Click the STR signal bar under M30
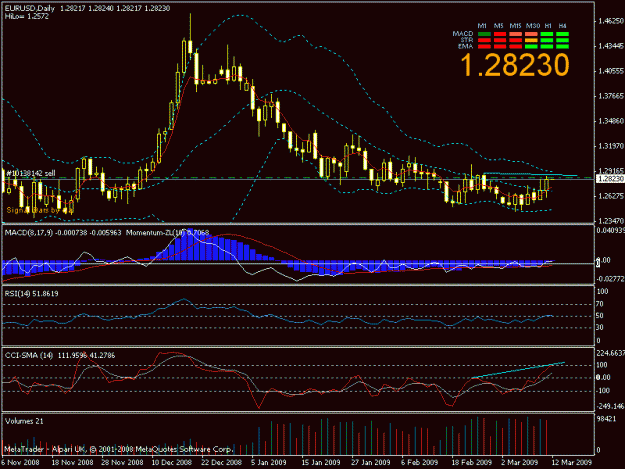 click(x=531, y=40)
